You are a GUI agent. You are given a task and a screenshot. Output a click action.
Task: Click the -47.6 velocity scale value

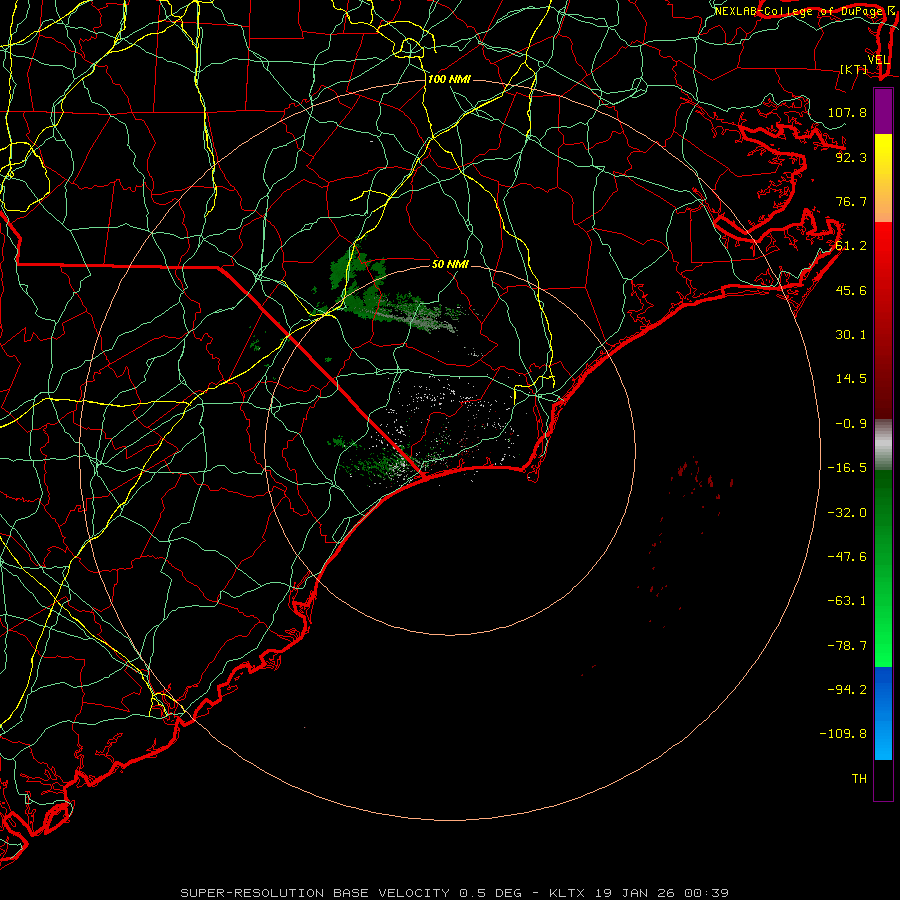pos(847,557)
